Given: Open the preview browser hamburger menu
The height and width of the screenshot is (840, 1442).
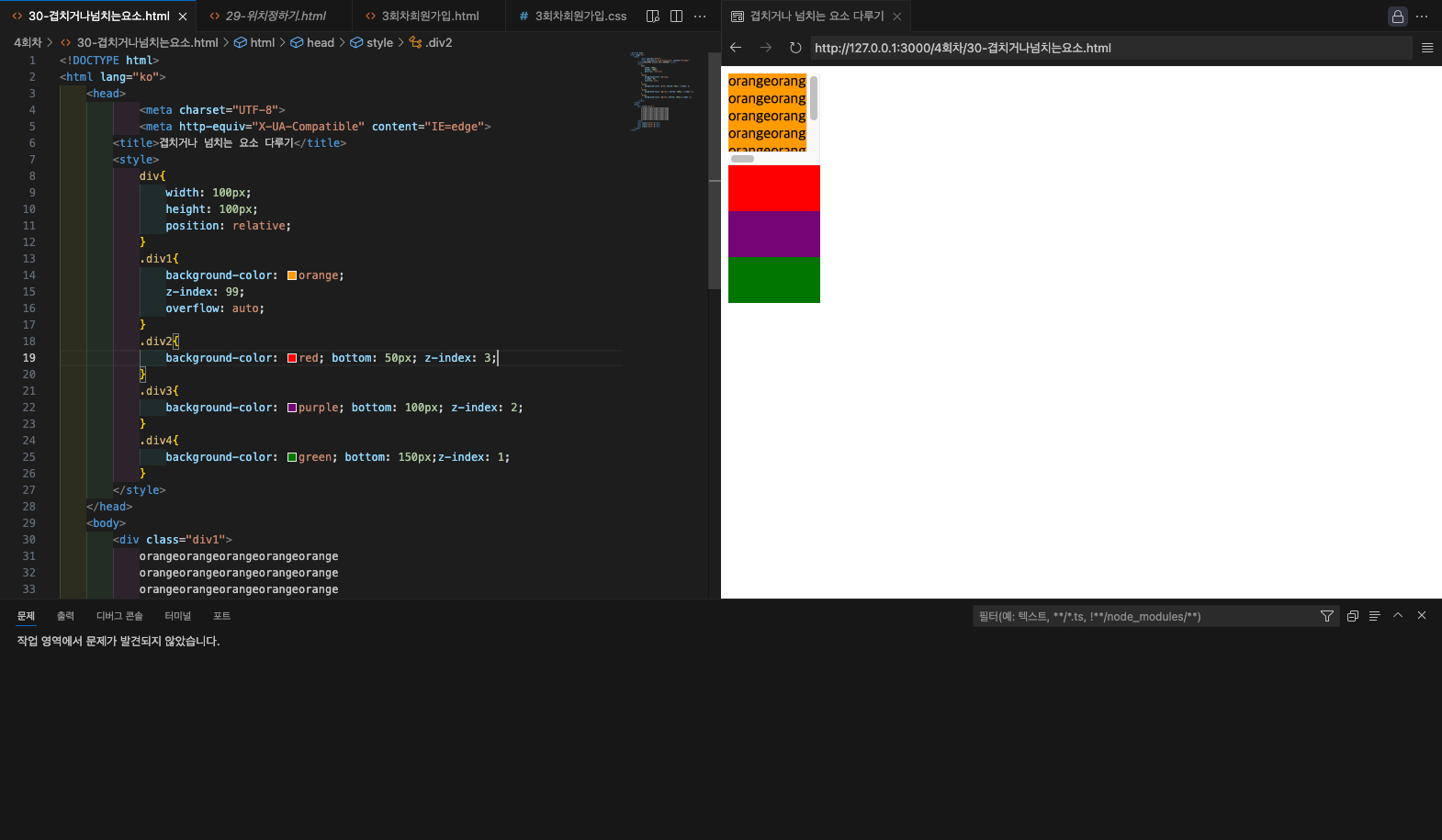Looking at the screenshot, I should pos(1427,48).
